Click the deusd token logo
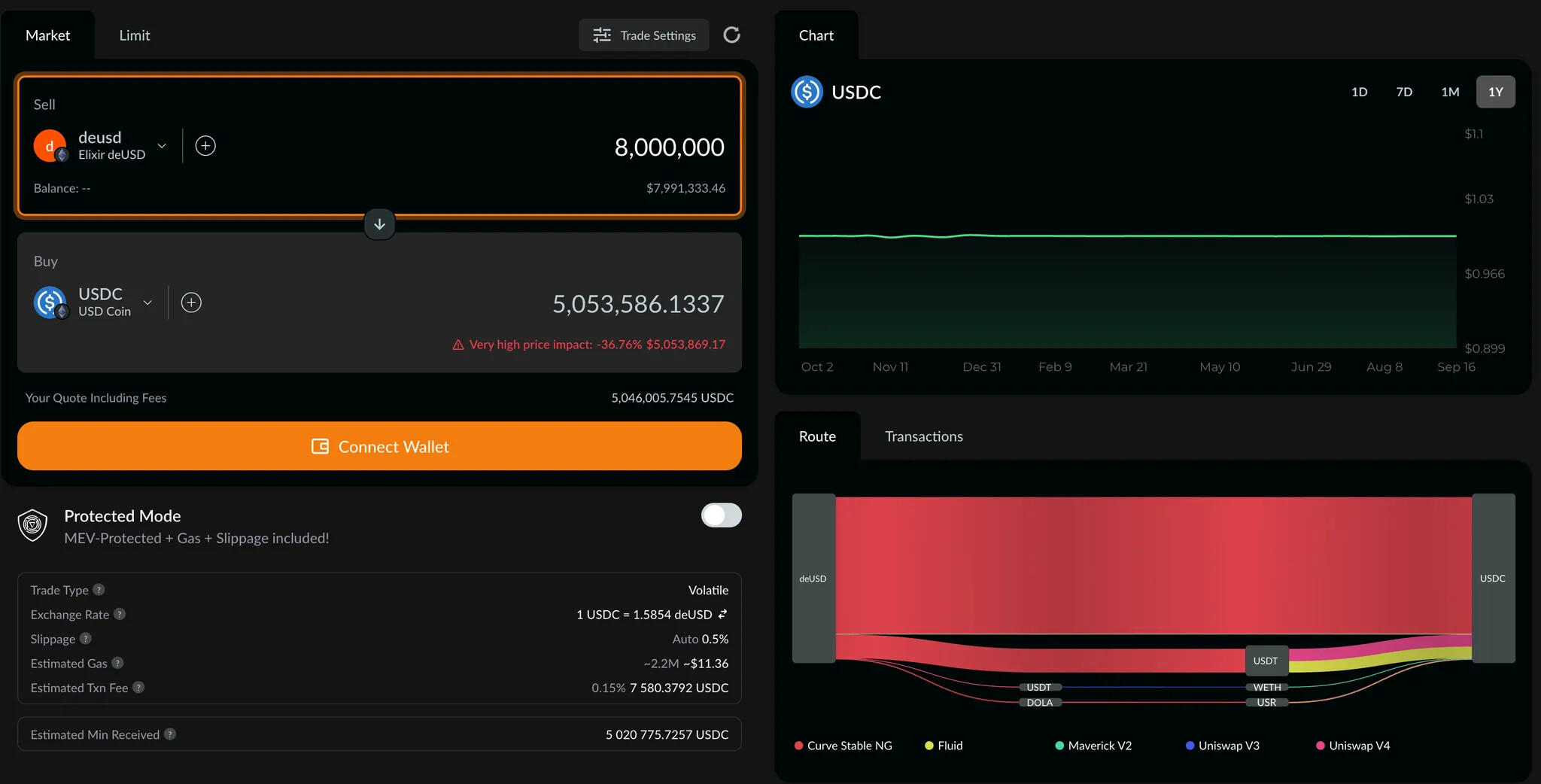This screenshot has width=1541, height=784. click(50, 146)
